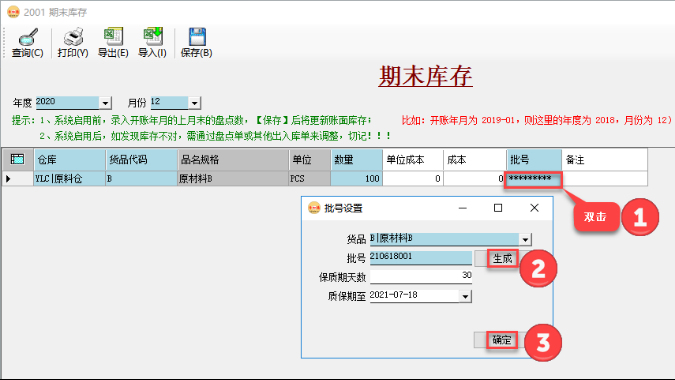Click the Save (保存) floppy disk icon
The width and height of the screenshot is (675, 380).
point(197,37)
